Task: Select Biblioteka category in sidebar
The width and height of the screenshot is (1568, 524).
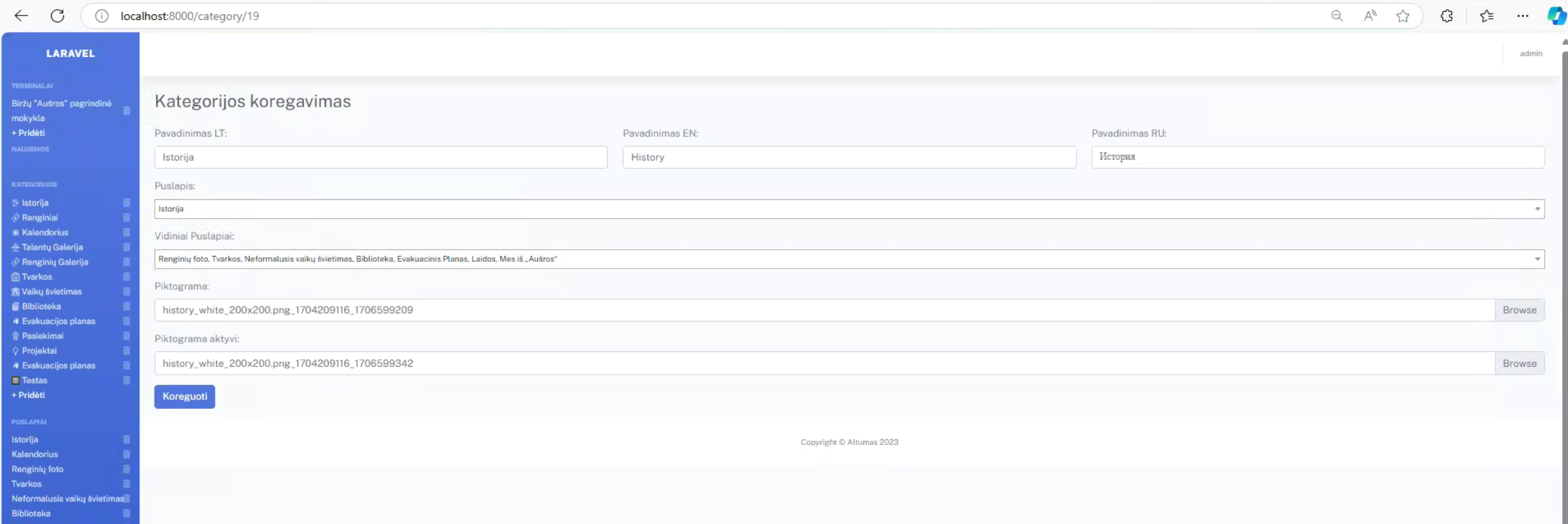Action: pos(41,307)
